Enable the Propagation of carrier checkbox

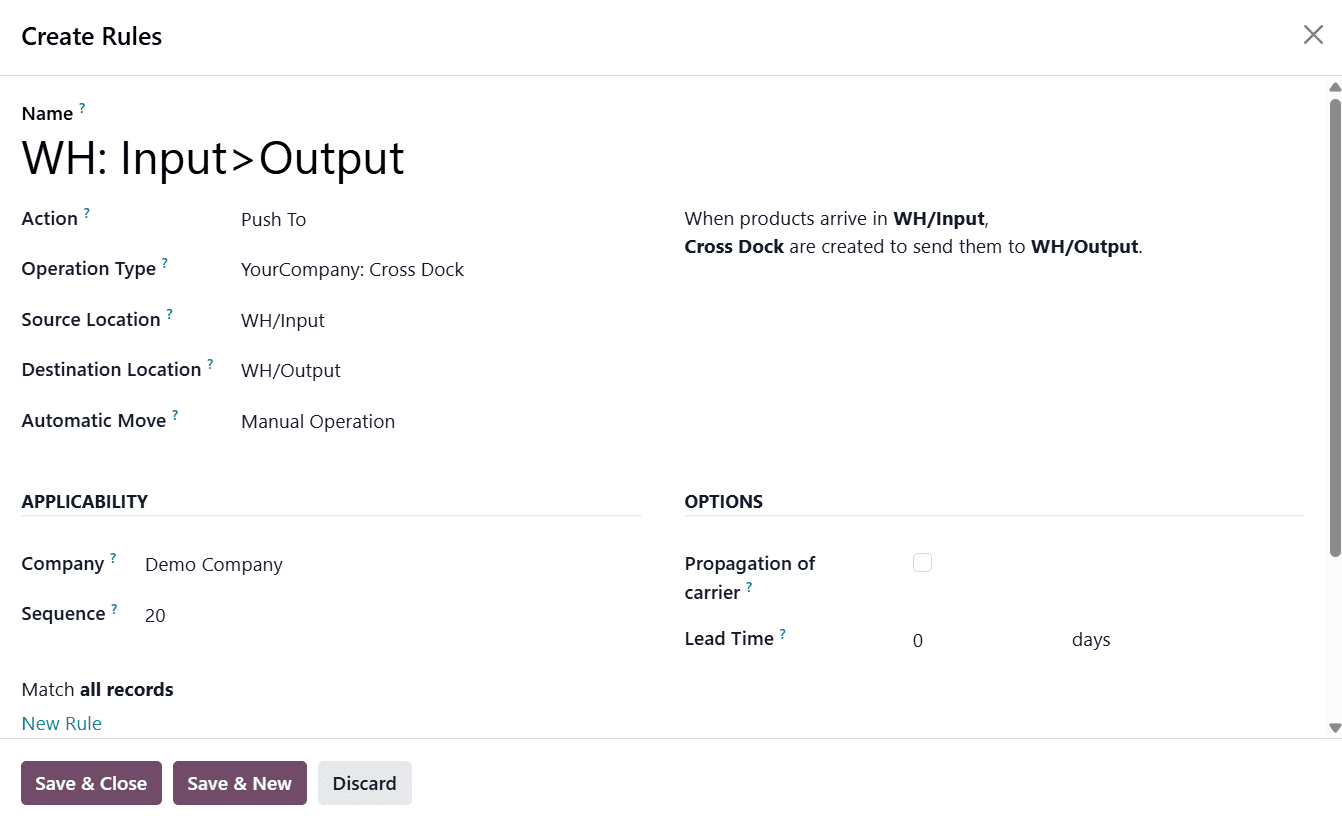[922, 562]
